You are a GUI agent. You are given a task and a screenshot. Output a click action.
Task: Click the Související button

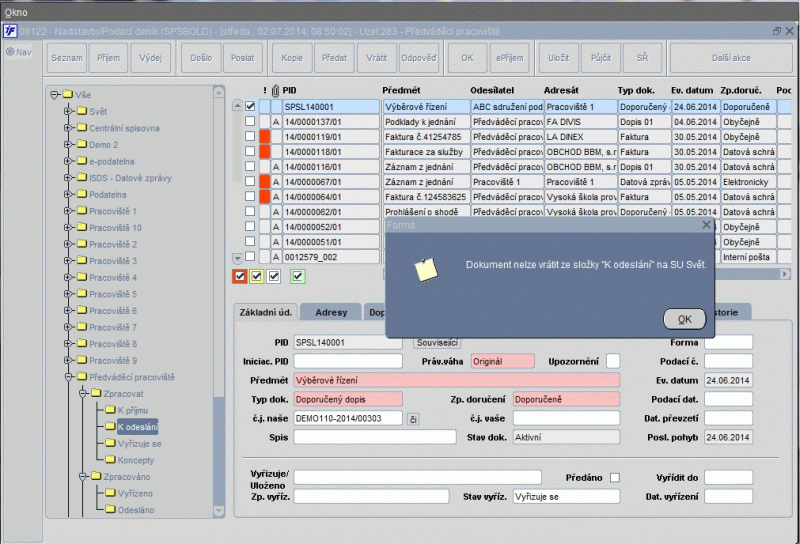coord(437,342)
